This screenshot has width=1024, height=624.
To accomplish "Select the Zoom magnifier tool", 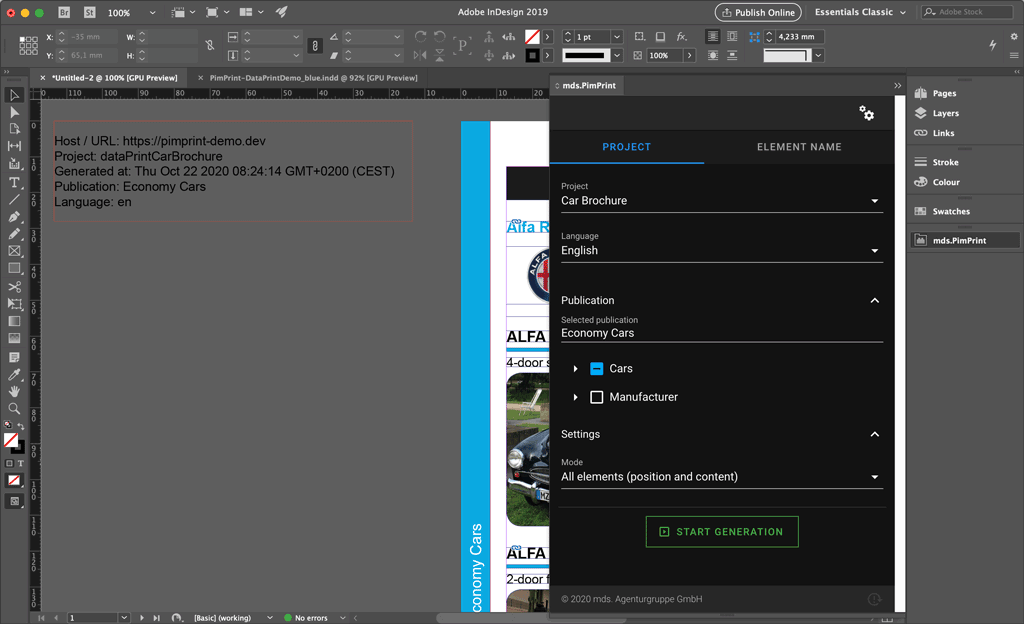I will (14, 409).
